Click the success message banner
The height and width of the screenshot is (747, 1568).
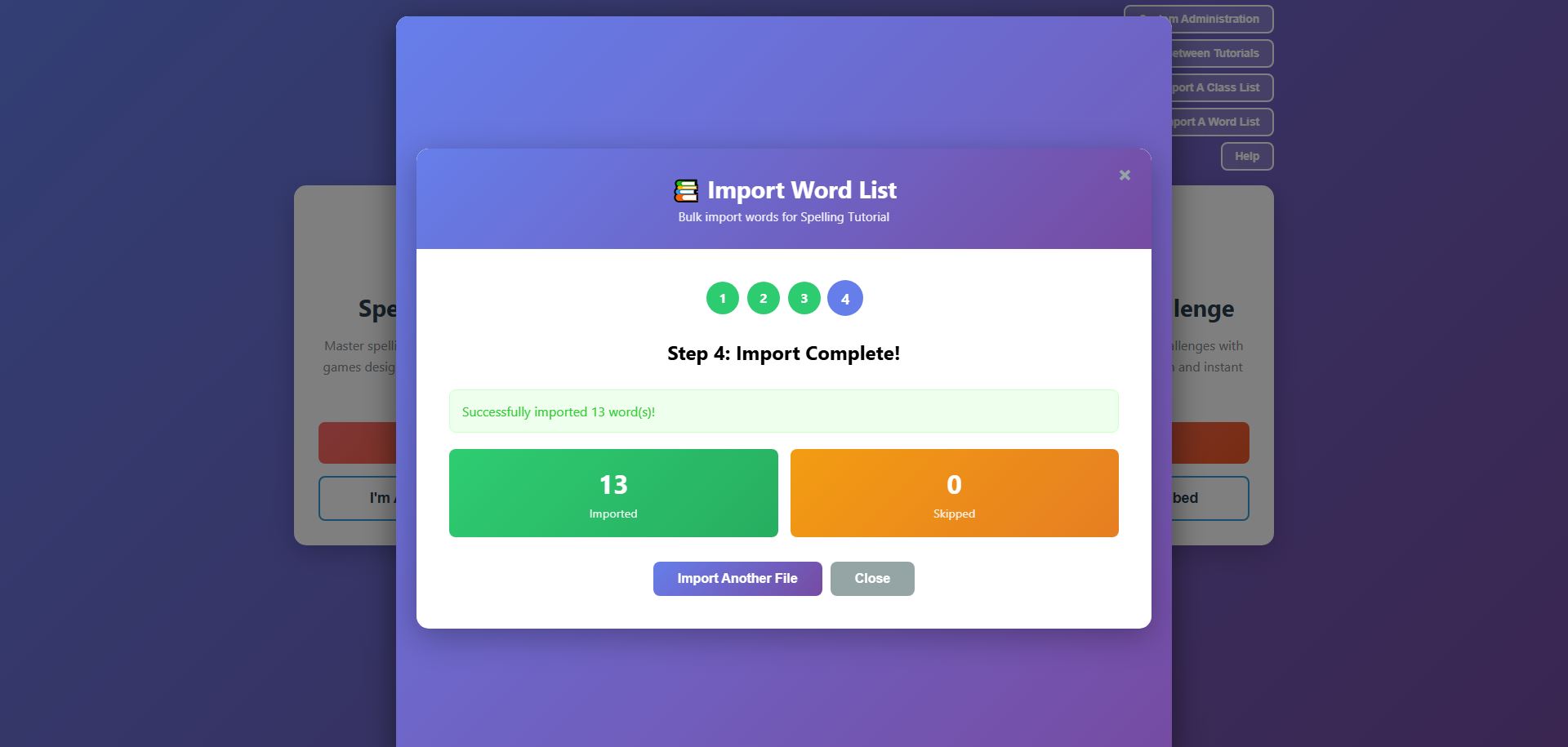point(783,411)
